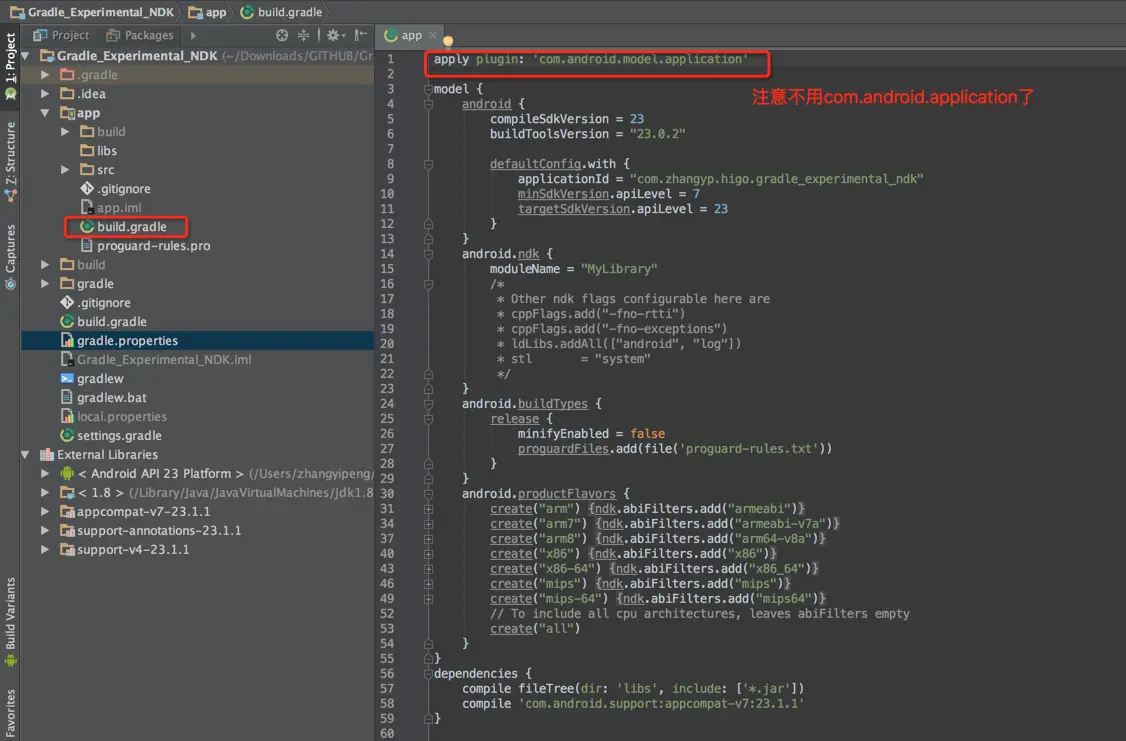Select app.iml file
The width and height of the screenshot is (1126, 741).
(x=111, y=208)
